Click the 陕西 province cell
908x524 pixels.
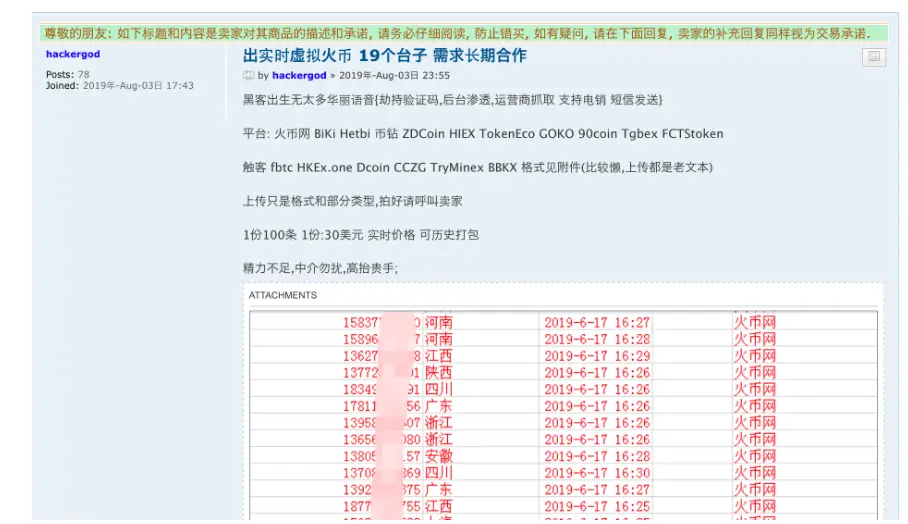[x=438, y=373]
